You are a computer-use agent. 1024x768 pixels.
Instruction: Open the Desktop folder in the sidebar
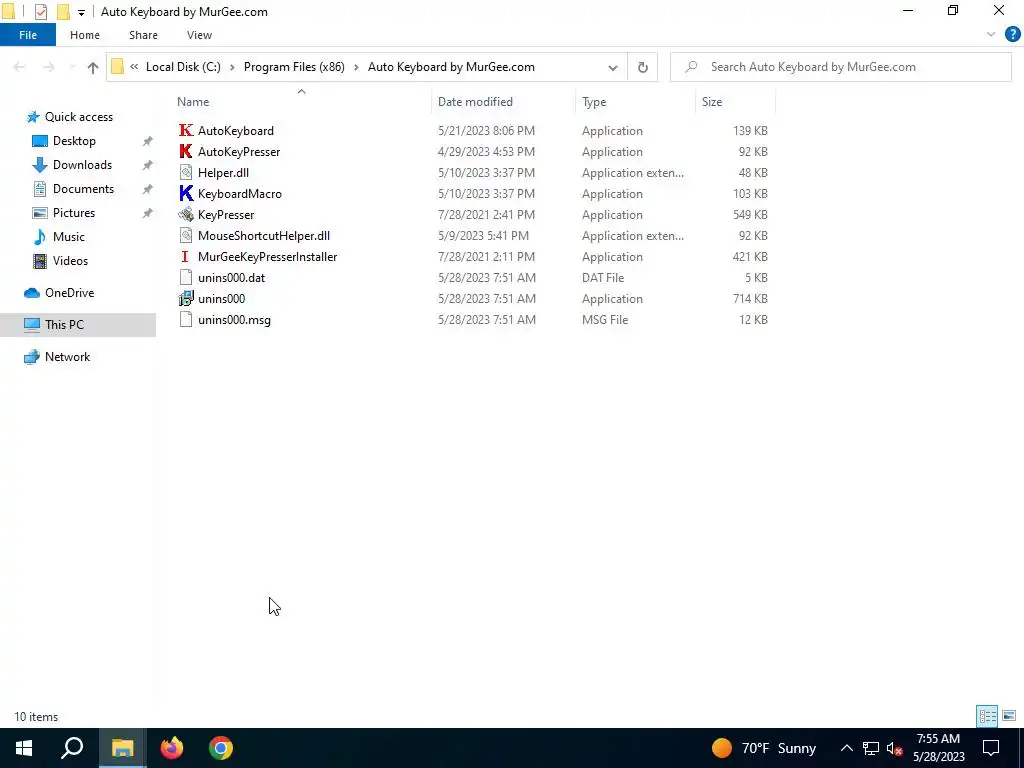click(74, 141)
